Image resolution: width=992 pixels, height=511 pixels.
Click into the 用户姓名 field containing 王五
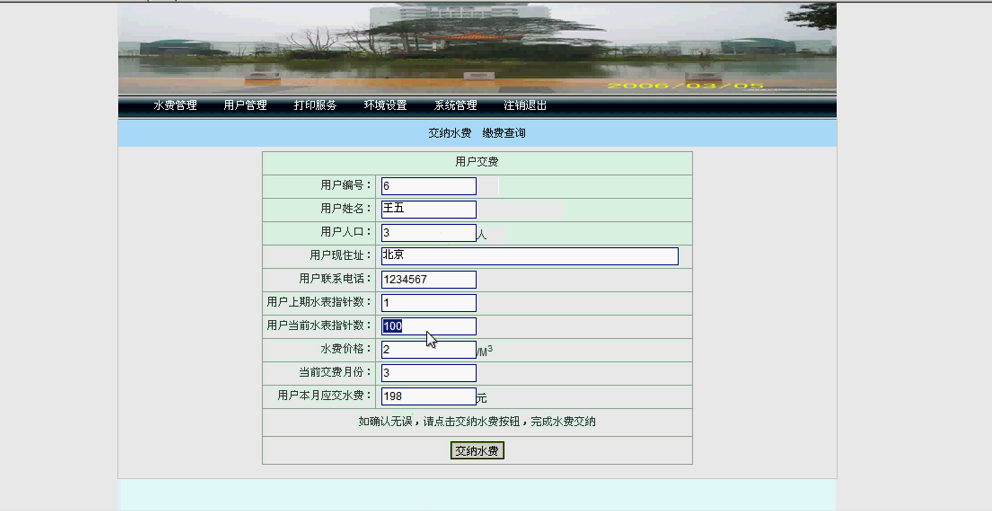coord(429,209)
